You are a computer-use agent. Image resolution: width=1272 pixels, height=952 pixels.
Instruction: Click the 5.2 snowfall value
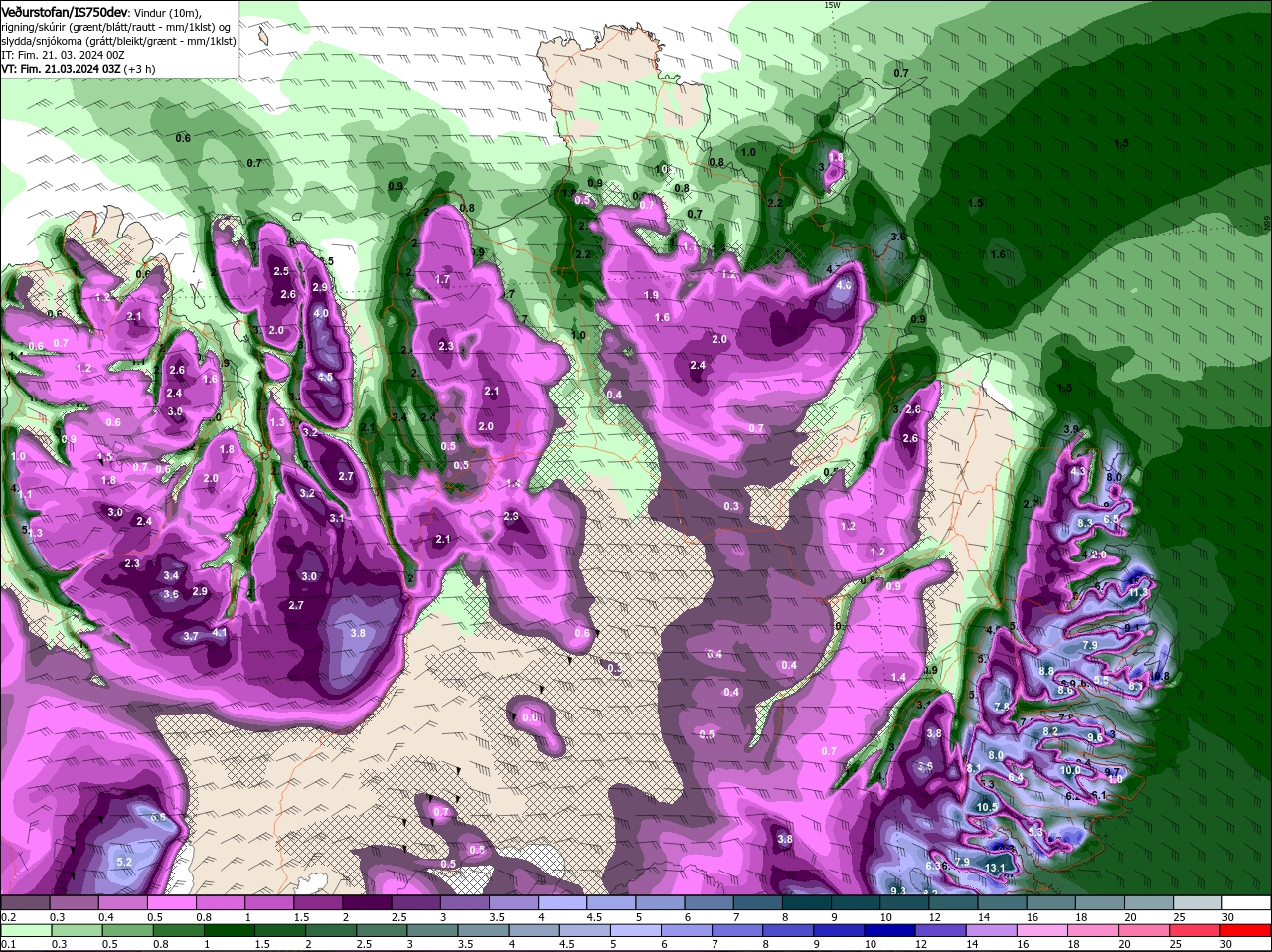[x=124, y=861]
